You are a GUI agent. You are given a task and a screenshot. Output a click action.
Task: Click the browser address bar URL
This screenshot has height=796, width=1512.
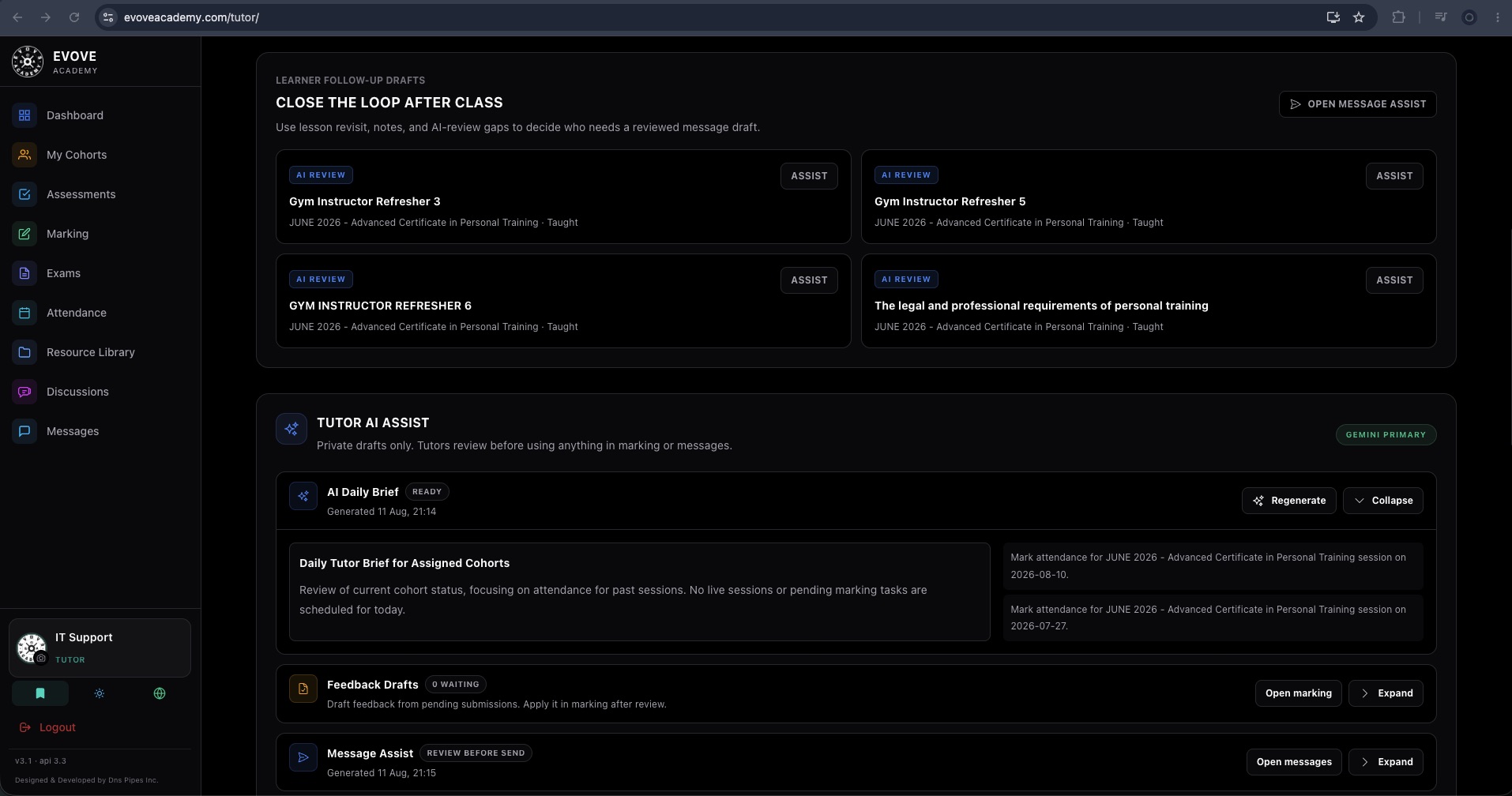coord(191,17)
